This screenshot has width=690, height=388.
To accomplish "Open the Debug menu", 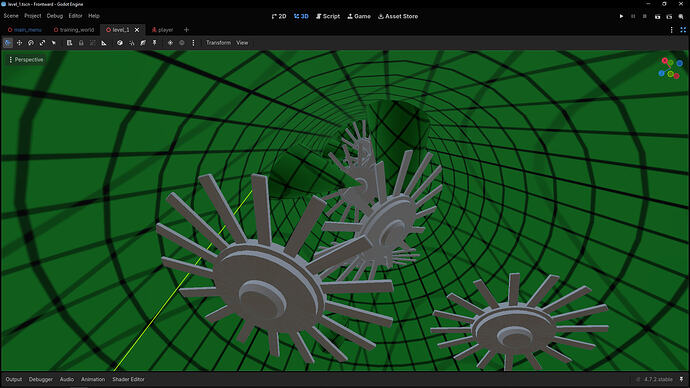I will [55, 16].
